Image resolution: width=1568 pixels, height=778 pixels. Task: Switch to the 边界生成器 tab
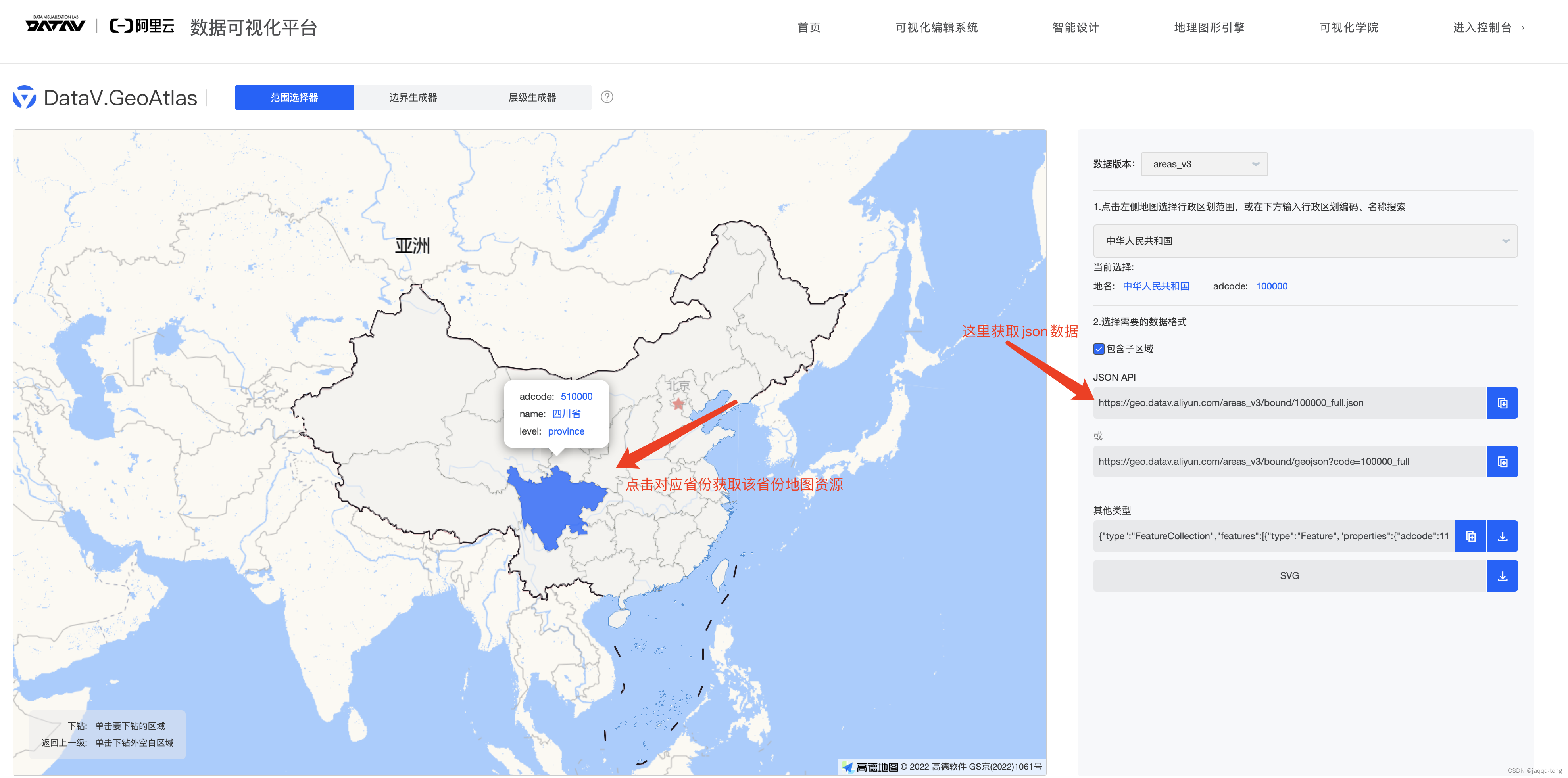point(413,97)
